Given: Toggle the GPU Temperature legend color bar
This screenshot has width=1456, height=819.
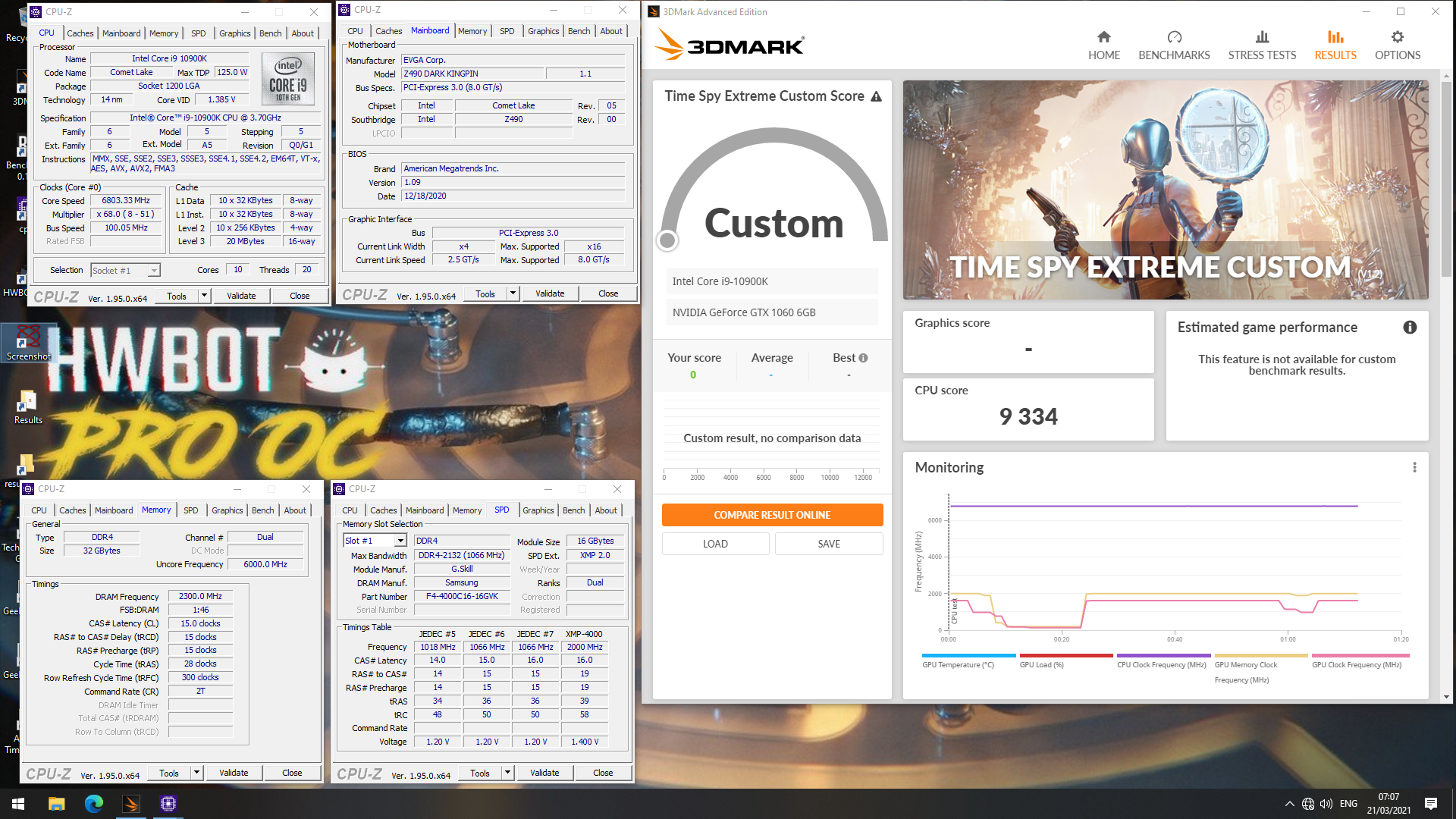Looking at the screenshot, I should point(968,656).
